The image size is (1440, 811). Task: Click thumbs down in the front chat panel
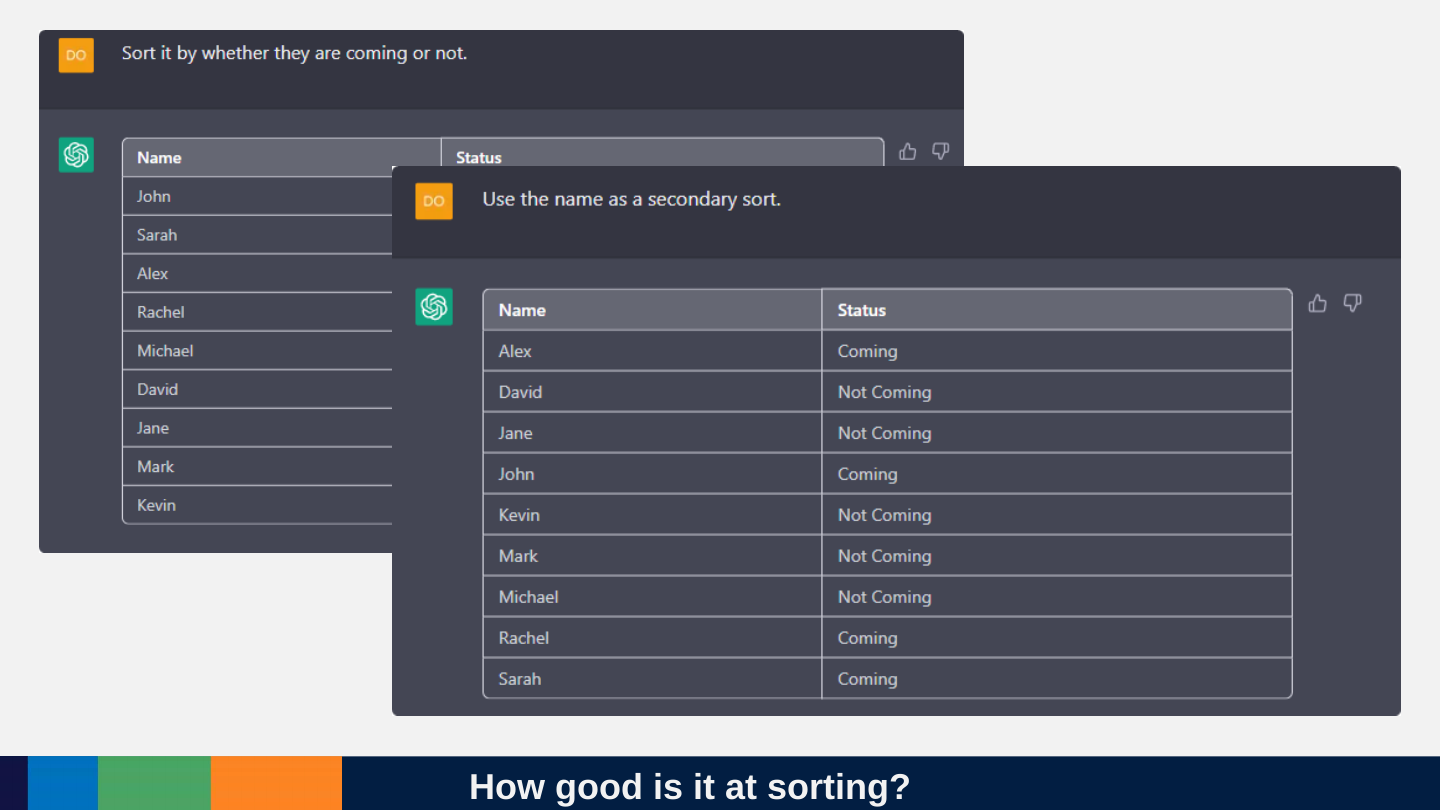coord(1352,303)
